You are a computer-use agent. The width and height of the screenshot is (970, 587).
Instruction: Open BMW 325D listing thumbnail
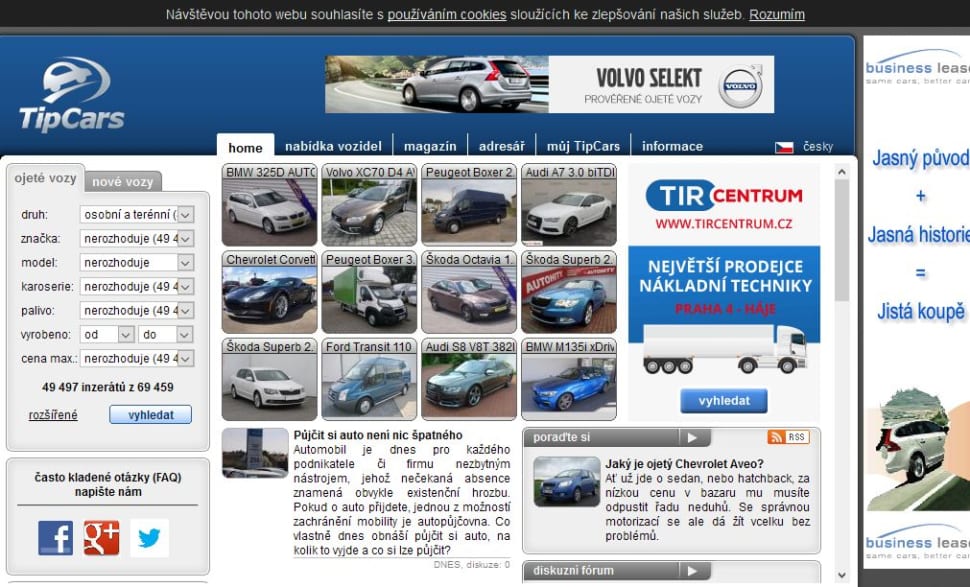(269, 205)
